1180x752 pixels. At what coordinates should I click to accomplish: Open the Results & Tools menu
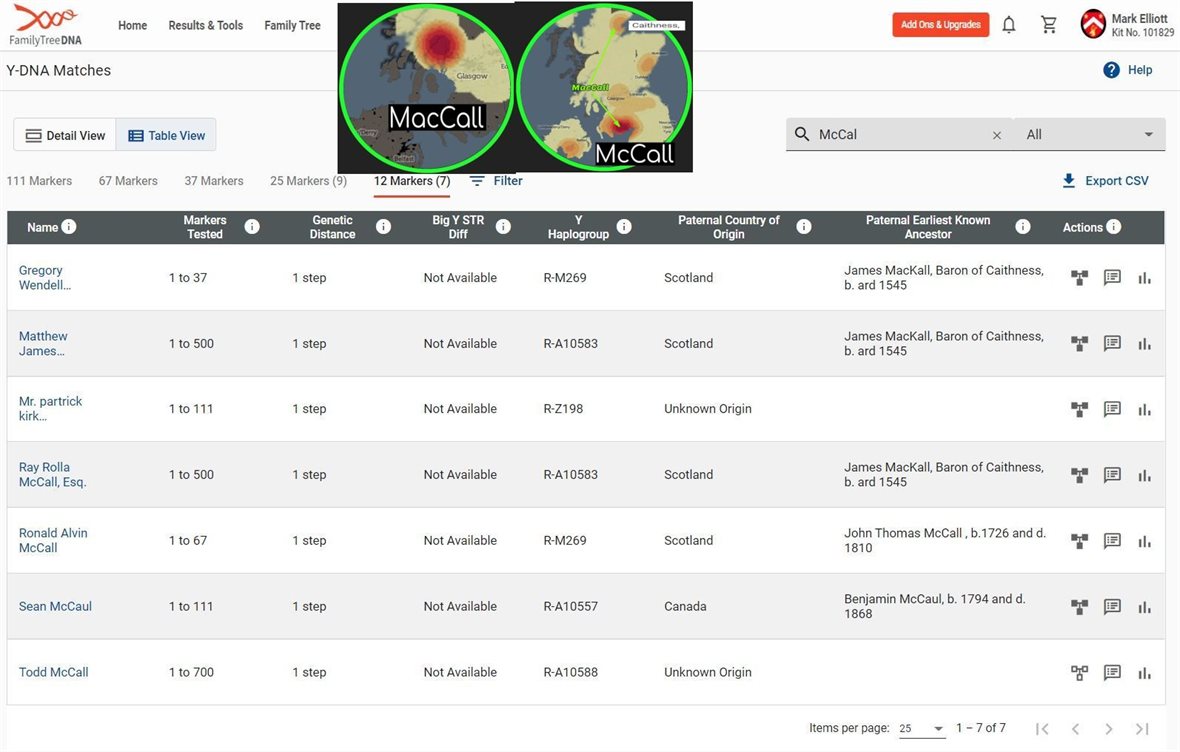[205, 25]
